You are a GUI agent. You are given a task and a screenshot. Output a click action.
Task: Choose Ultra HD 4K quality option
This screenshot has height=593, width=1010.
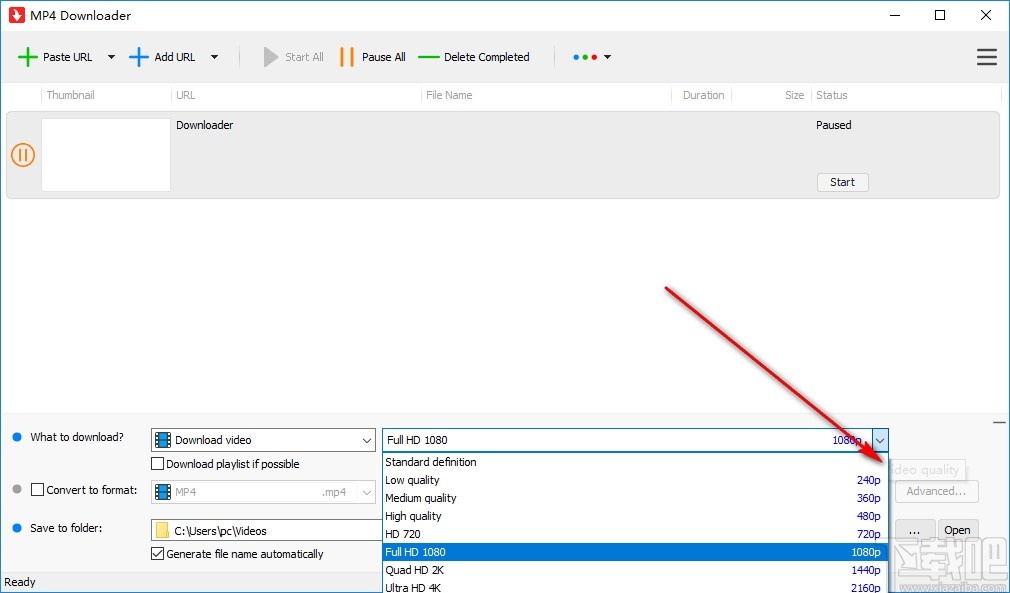coord(634,587)
